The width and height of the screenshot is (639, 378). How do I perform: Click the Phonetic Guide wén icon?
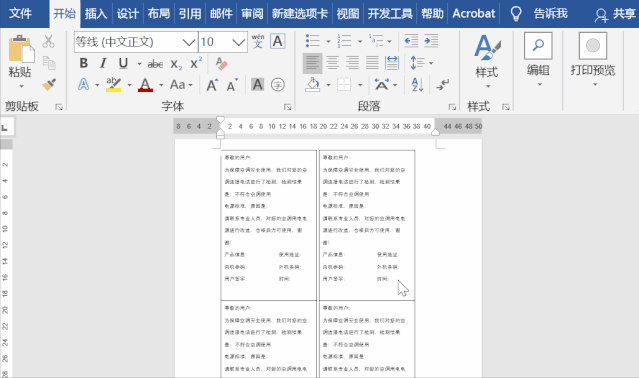(258, 41)
